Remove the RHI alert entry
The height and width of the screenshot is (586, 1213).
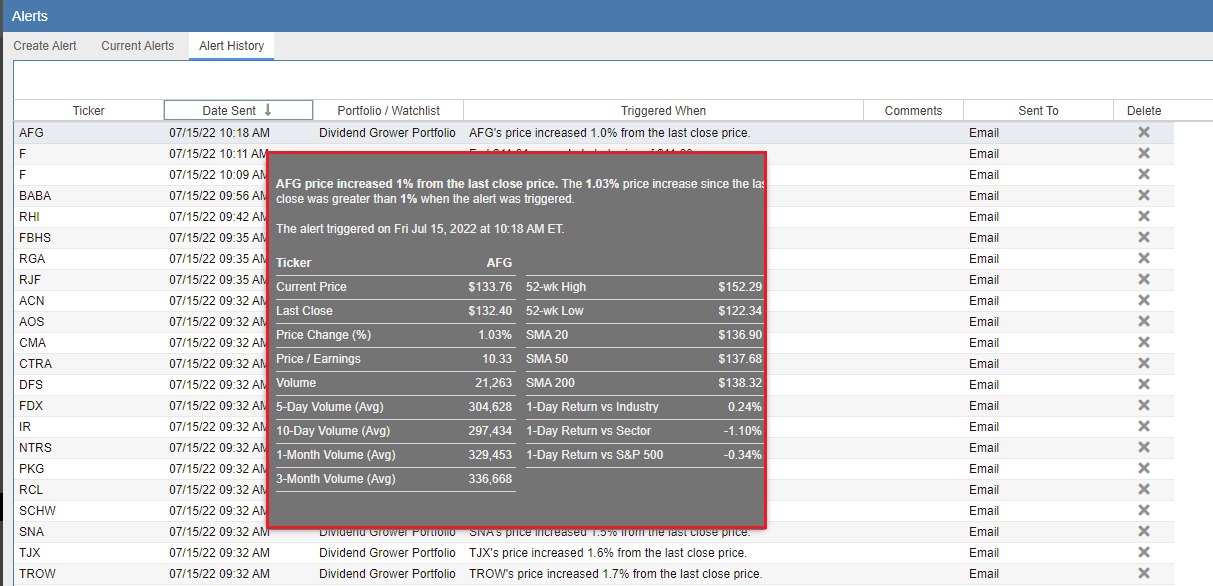pos(1143,216)
